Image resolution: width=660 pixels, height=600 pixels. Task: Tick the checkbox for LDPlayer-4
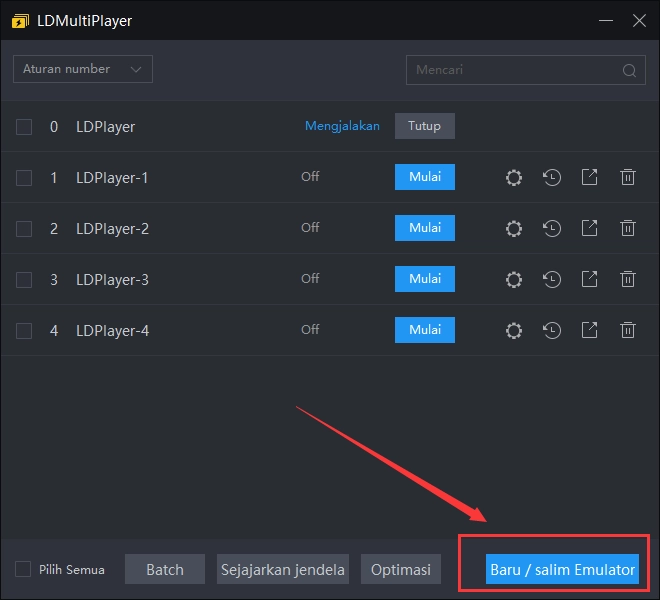[x=24, y=331]
